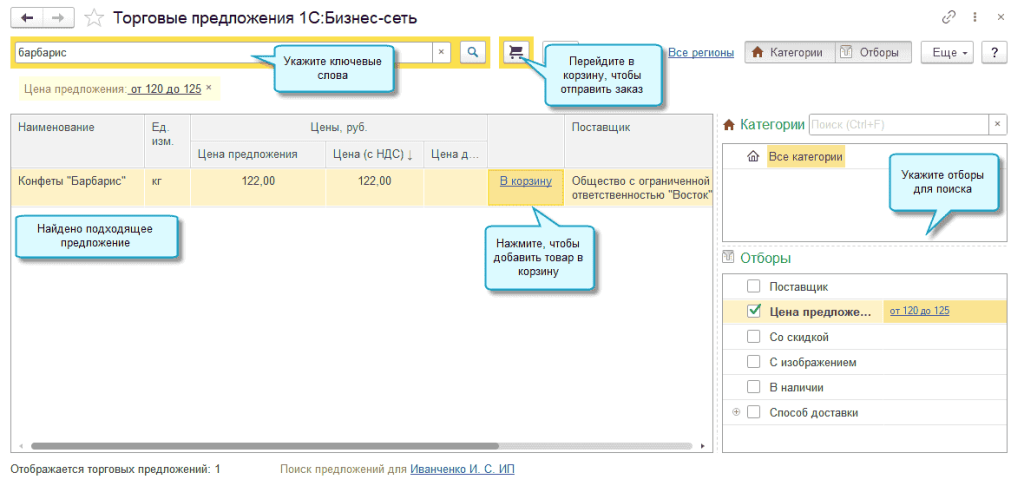
Task: Open the от 120 до 125 filter value
Action: pos(920,311)
